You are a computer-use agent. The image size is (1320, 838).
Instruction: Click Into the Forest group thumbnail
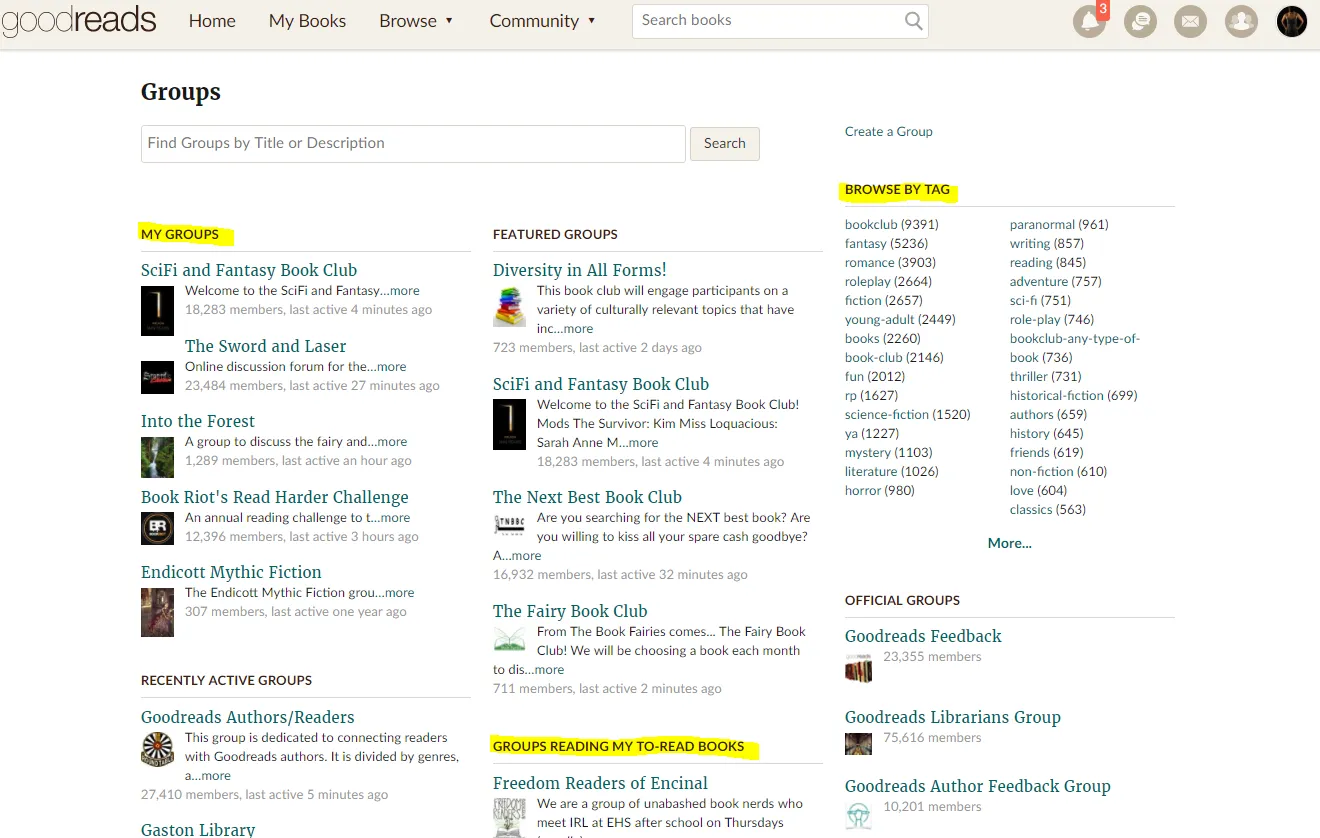[157, 457]
